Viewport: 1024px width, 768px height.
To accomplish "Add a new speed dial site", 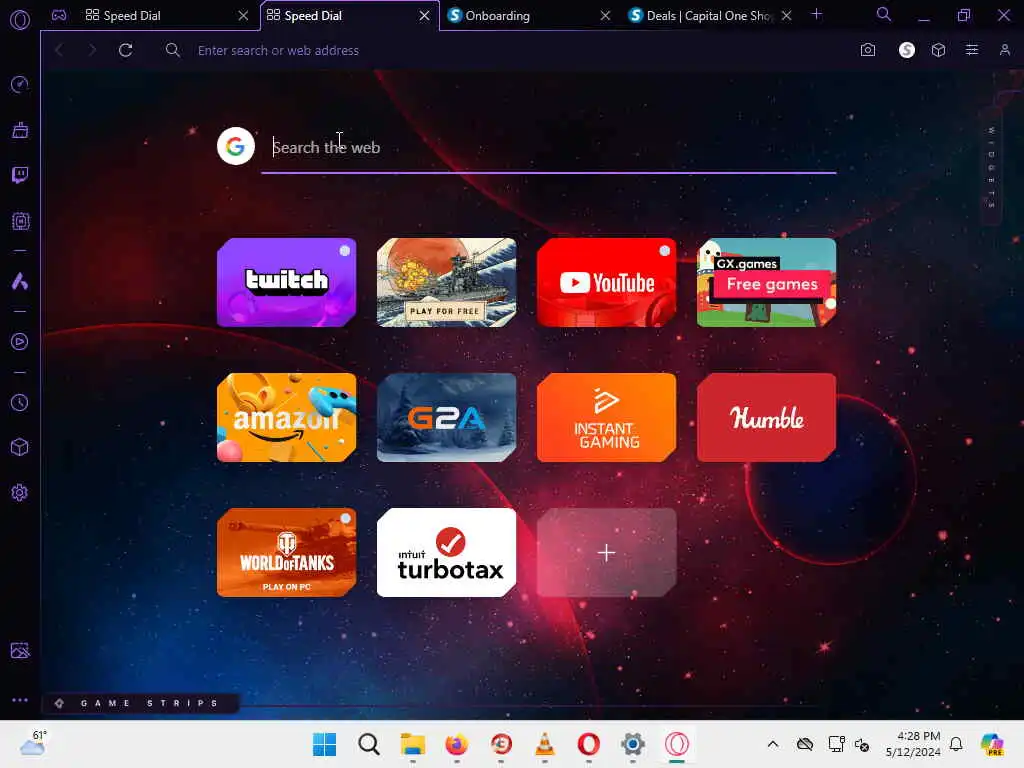I will [x=607, y=552].
